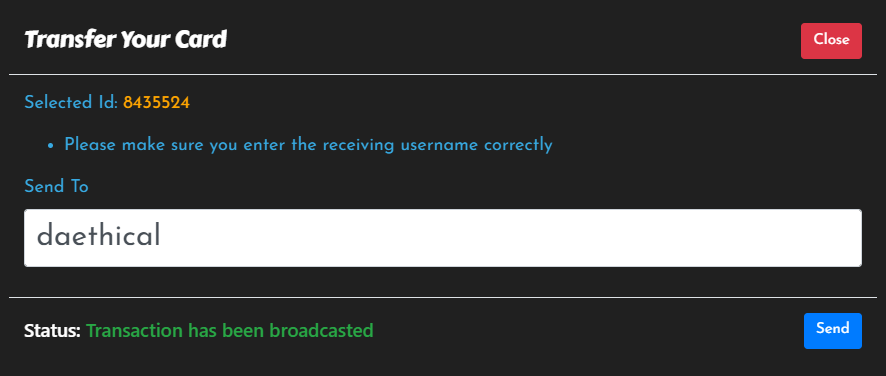Click the blue Send button
Screen dimensions: 886x376
click(833, 331)
